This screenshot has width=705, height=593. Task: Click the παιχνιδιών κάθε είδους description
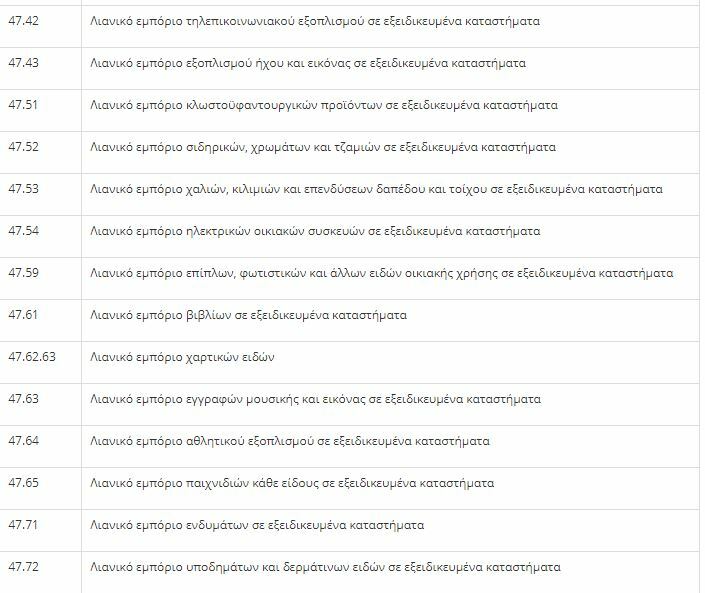292,483
